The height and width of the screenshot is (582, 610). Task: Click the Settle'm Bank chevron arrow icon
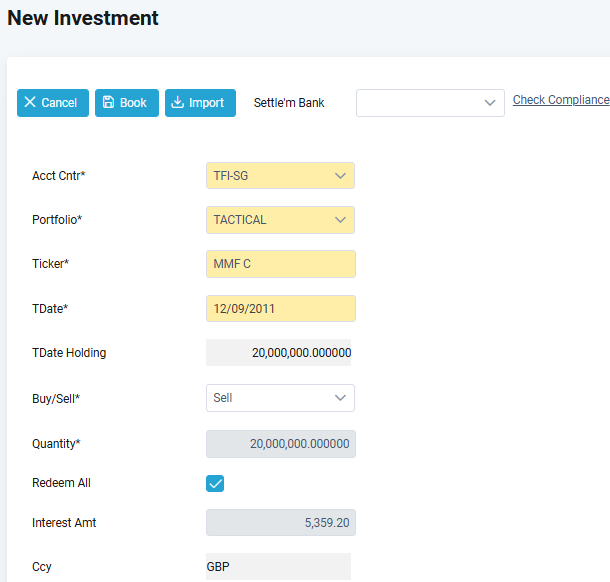(x=490, y=103)
